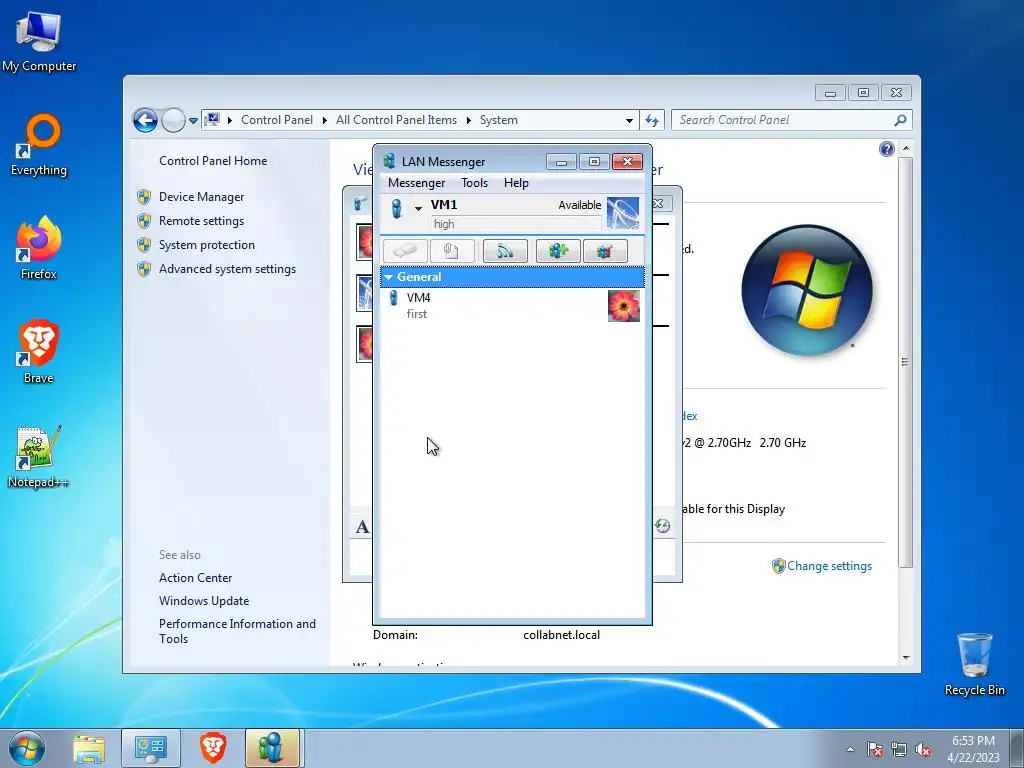The image size is (1024, 768).
Task: Open the Everything desktop shortcut
Action: click(x=39, y=145)
